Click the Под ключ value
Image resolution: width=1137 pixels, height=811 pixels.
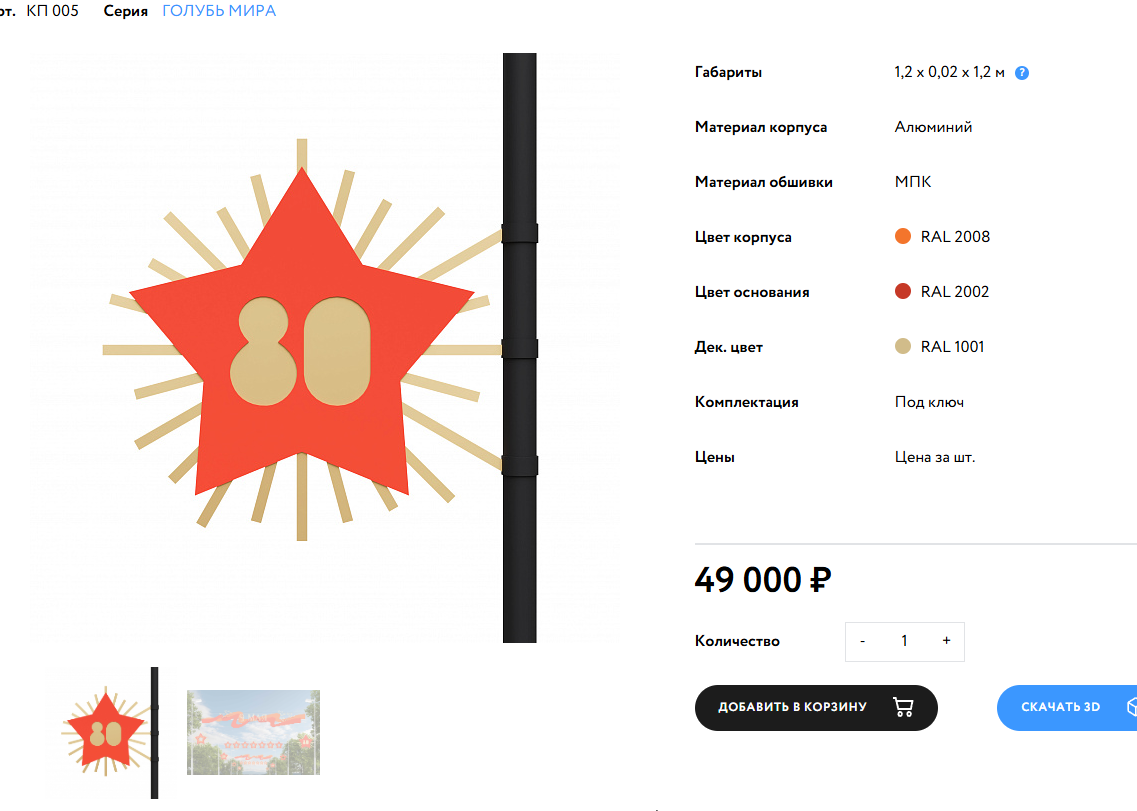pos(929,402)
